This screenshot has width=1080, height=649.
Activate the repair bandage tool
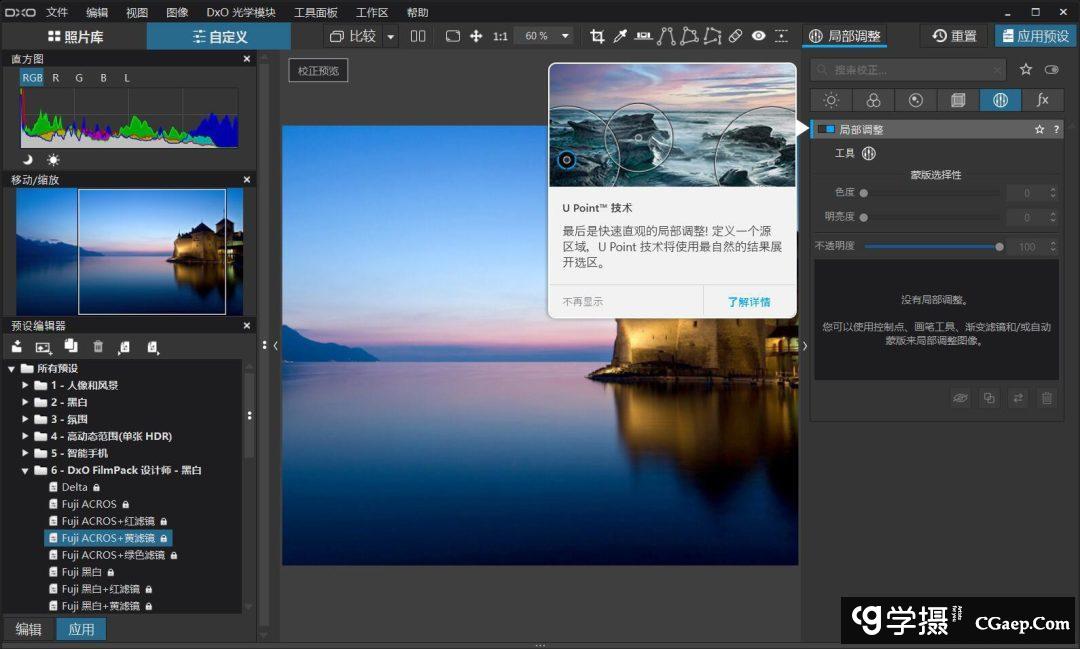coord(735,36)
